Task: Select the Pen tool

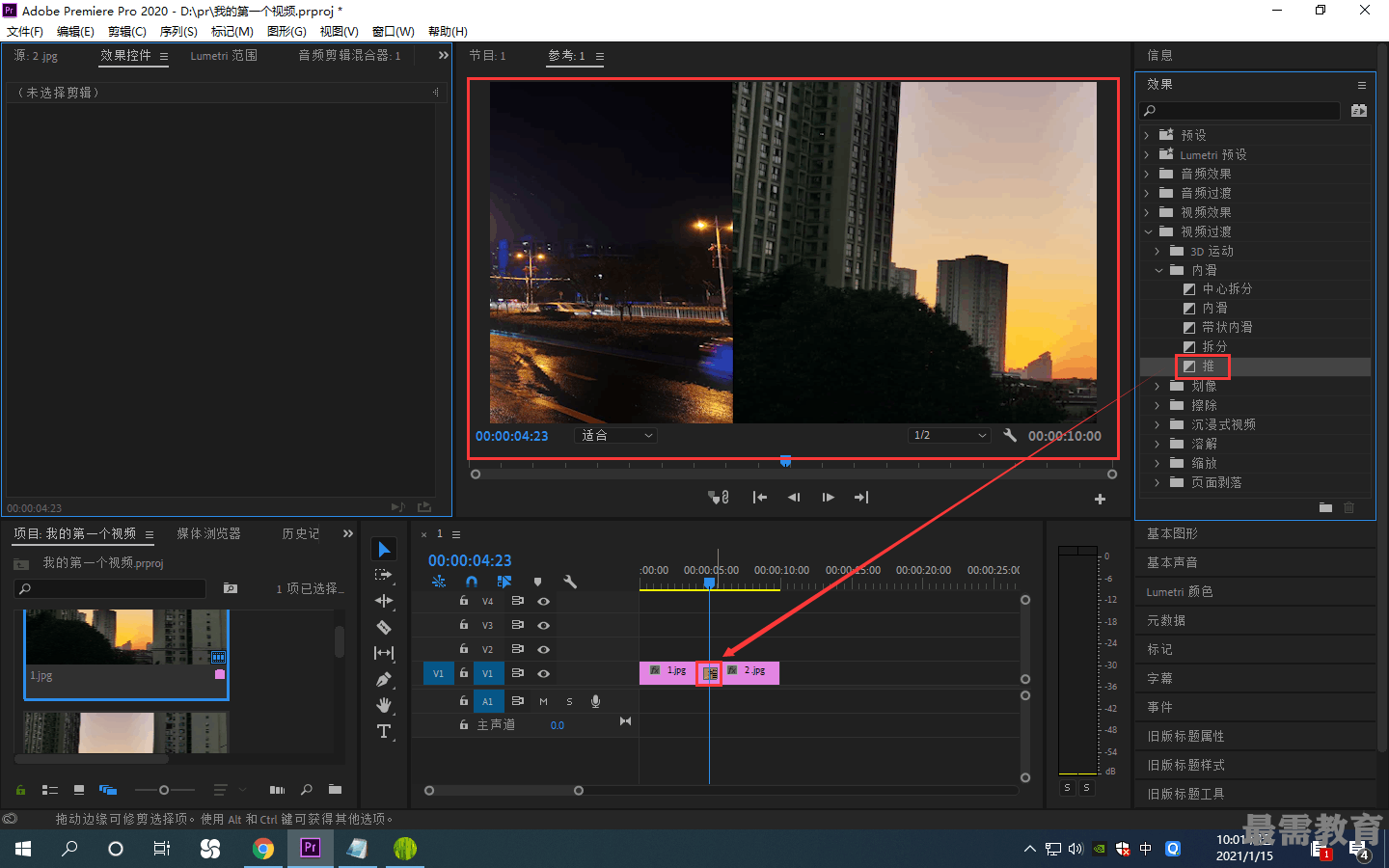Action: coord(384,679)
